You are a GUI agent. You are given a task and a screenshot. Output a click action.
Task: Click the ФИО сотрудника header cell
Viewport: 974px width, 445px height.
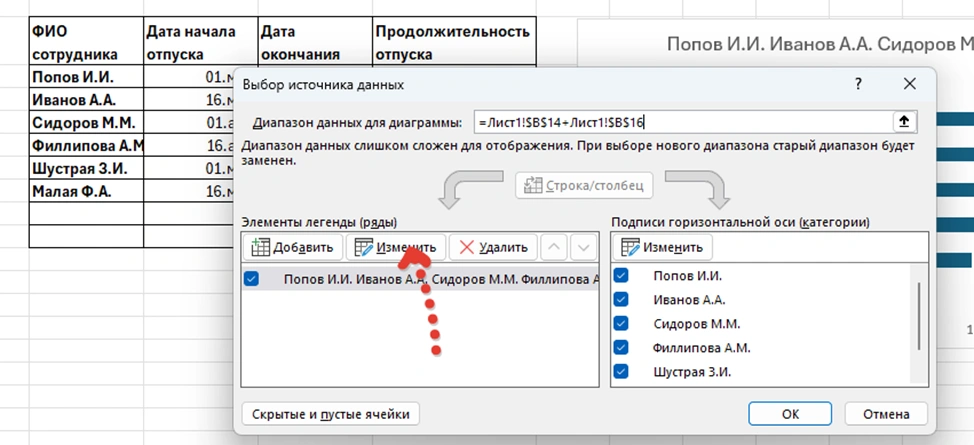click(86, 42)
